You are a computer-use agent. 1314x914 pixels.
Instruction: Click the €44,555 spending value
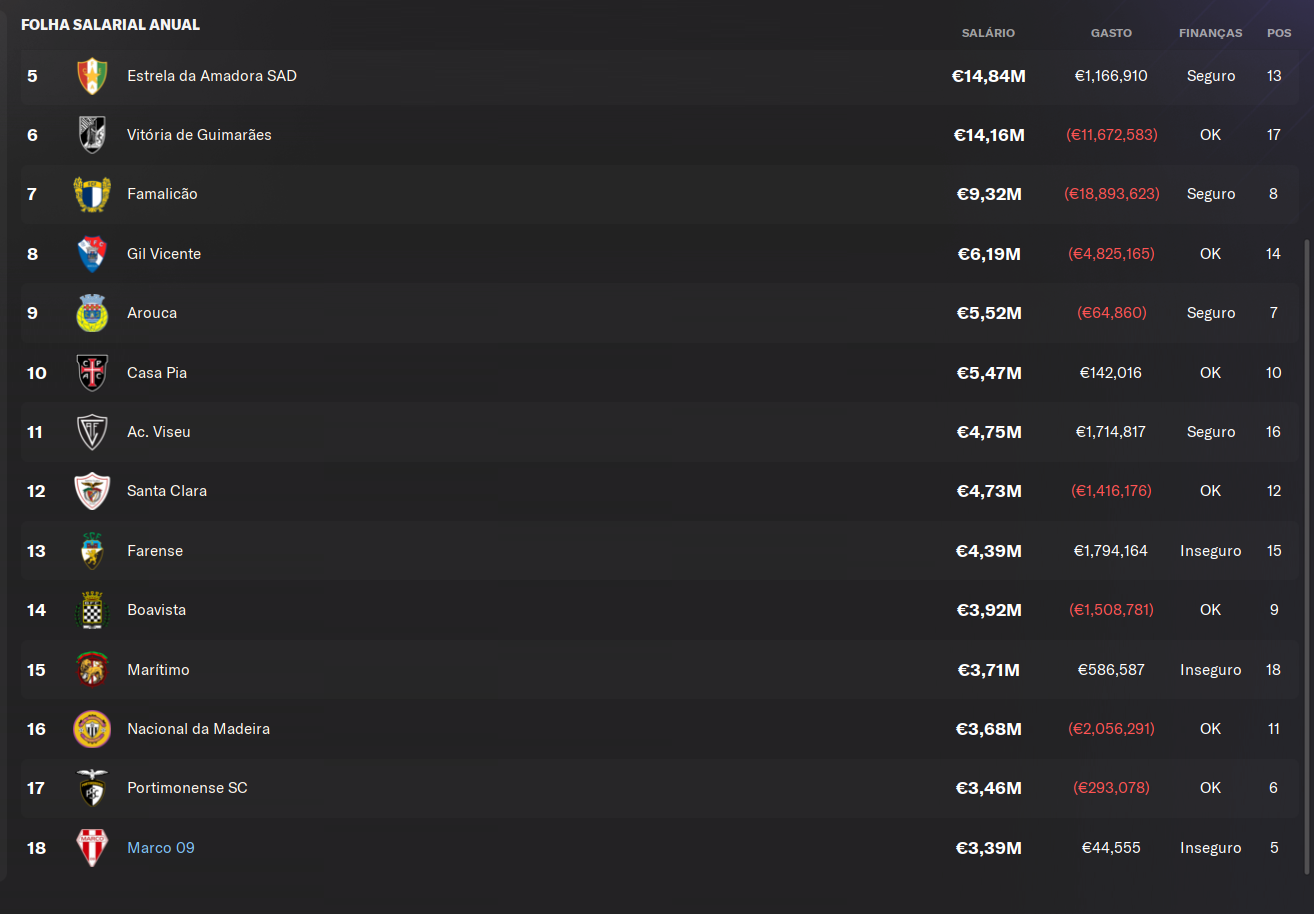tap(1111, 848)
